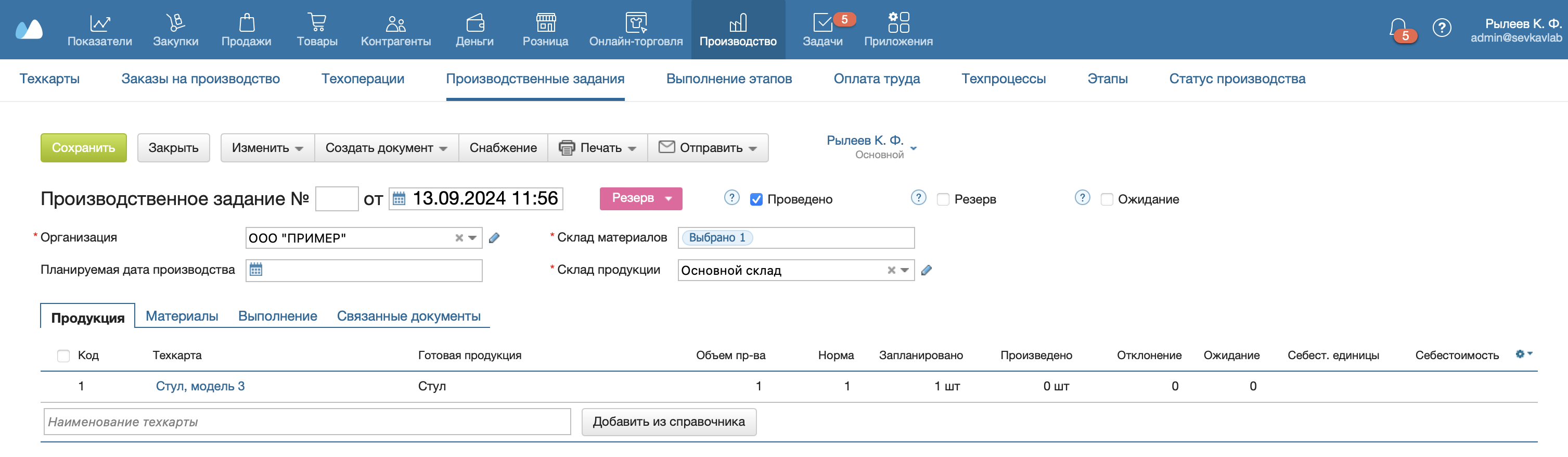This screenshot has height=457, width=1568.
Task: Open the pink Резерв status dropdown
Action: (641, 199)
